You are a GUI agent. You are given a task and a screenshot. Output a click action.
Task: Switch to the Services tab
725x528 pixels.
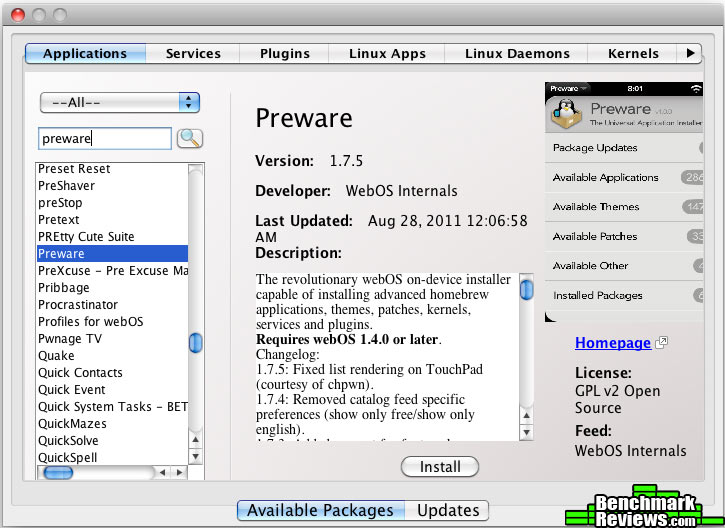pyautogui.click(x=193, y=53)
